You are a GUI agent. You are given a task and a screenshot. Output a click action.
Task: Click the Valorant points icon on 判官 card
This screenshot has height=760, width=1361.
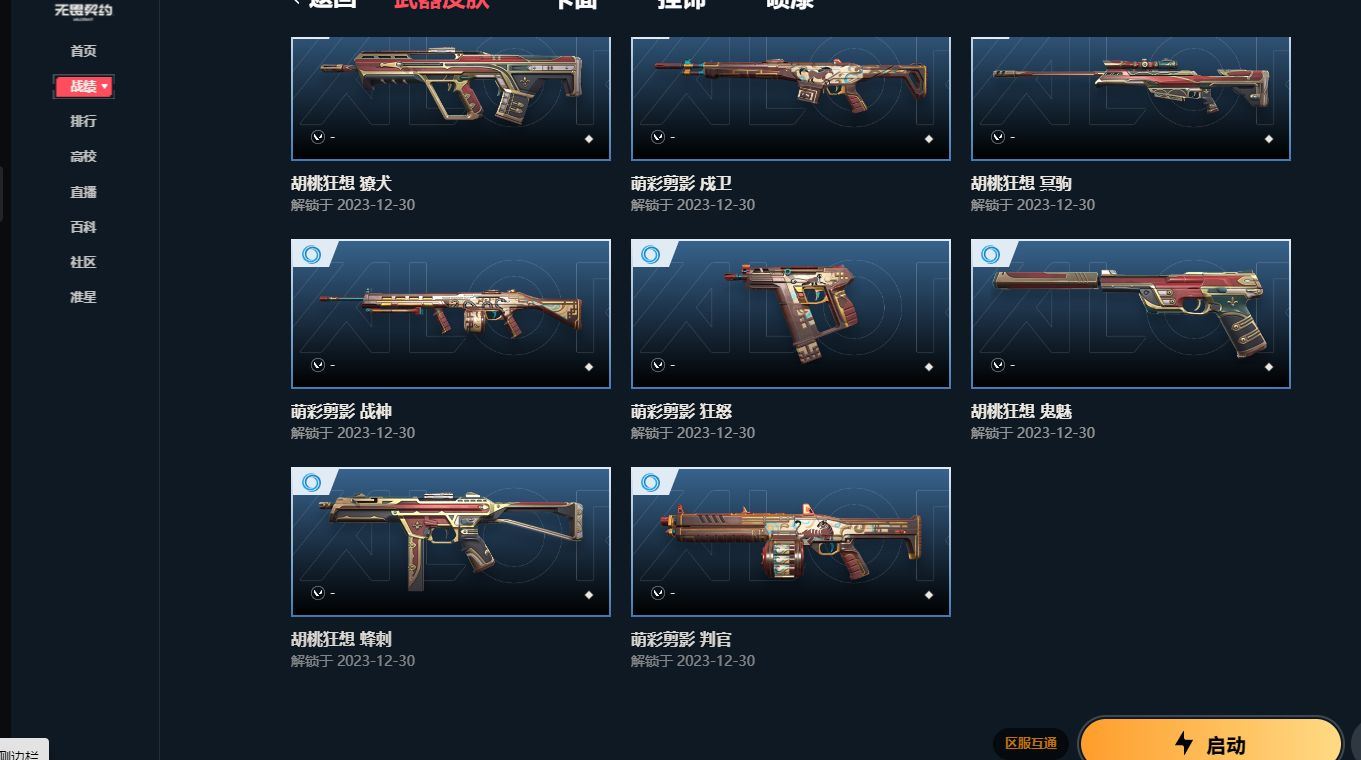point(658,593)
